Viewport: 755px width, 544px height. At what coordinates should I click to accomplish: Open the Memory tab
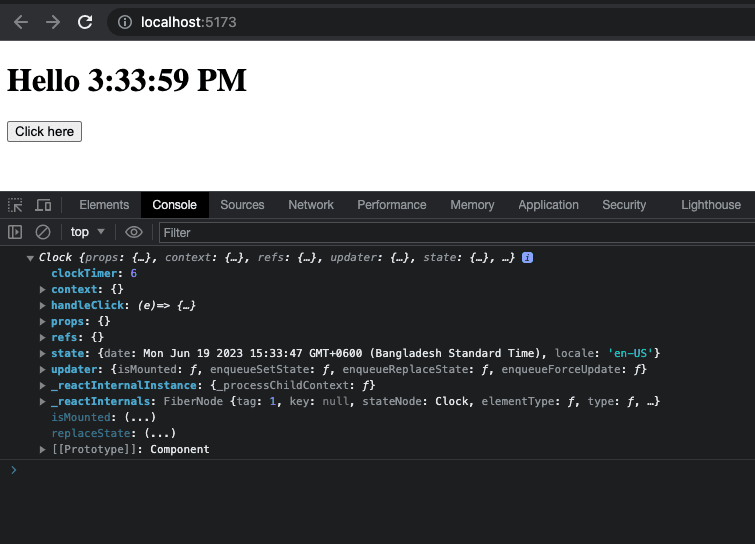(x=472, y=205)
